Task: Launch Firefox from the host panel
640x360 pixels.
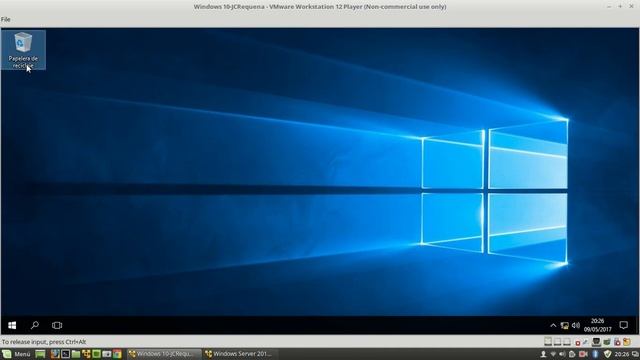Action: [55, 354]
